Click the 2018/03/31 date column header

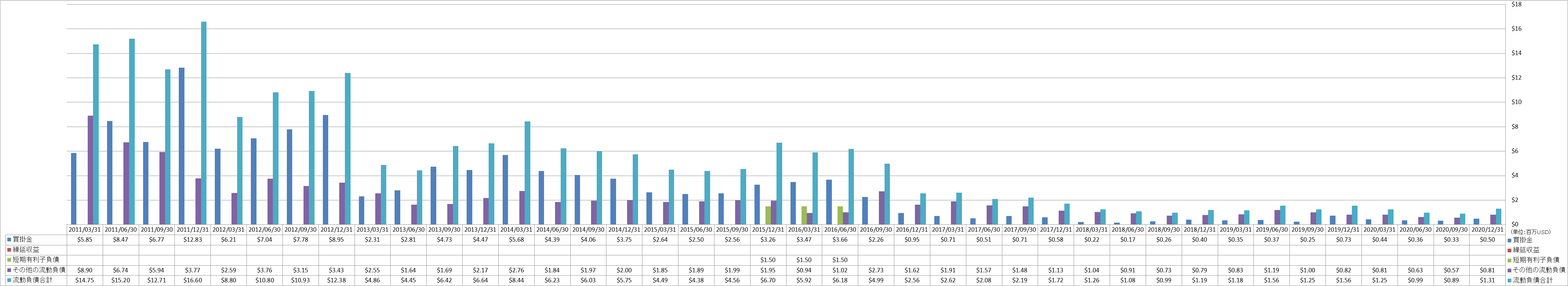click(x=1091, y=230)
